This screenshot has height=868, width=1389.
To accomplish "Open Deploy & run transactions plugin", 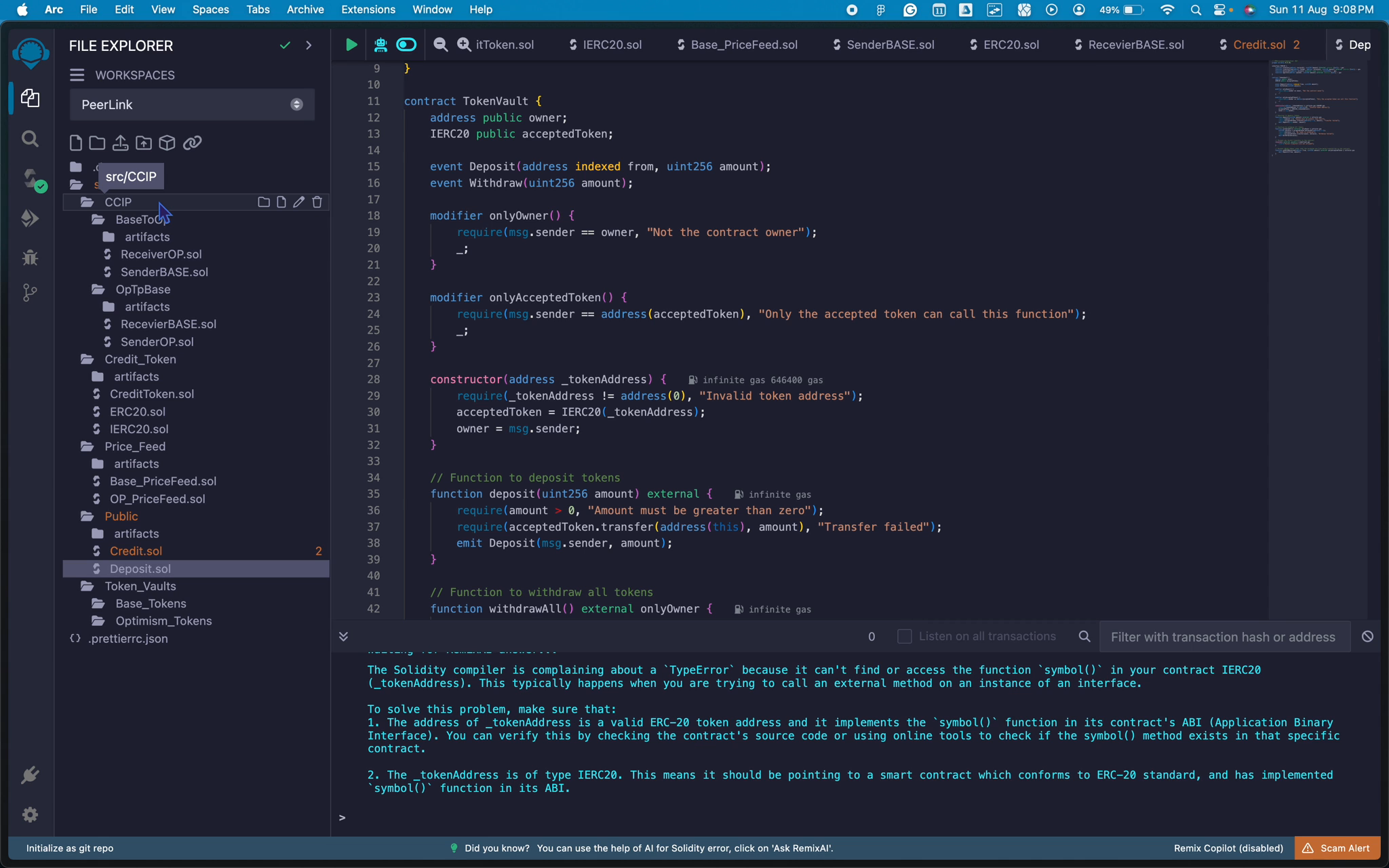I will [30, 218].
